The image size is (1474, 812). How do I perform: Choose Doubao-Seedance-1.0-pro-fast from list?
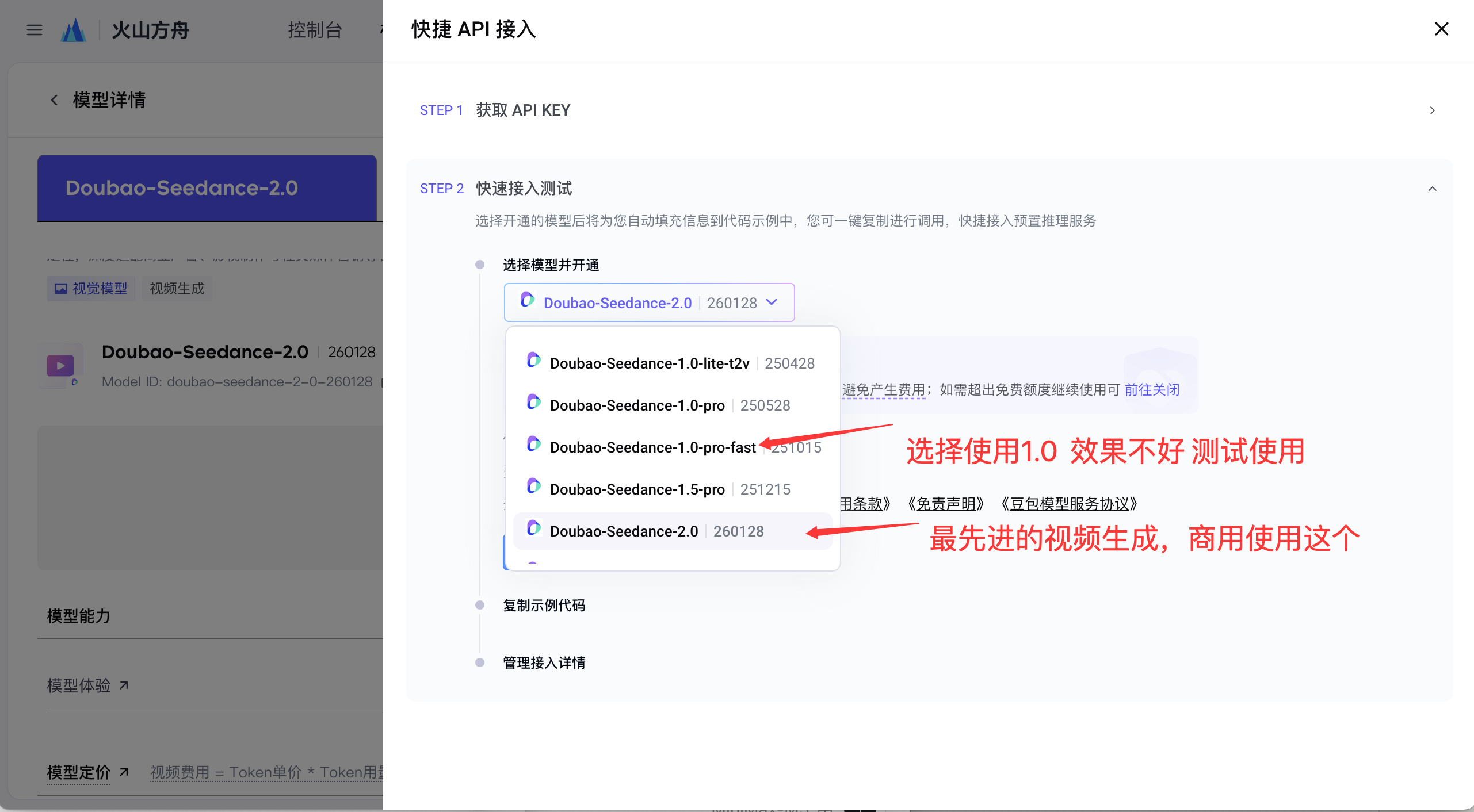[673, 447]
